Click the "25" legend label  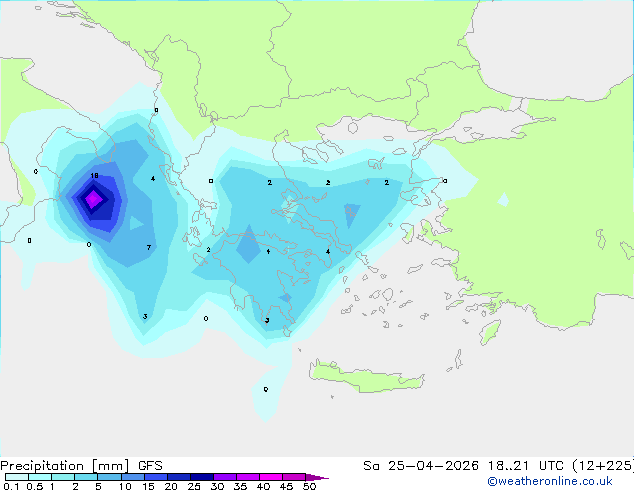194,486
